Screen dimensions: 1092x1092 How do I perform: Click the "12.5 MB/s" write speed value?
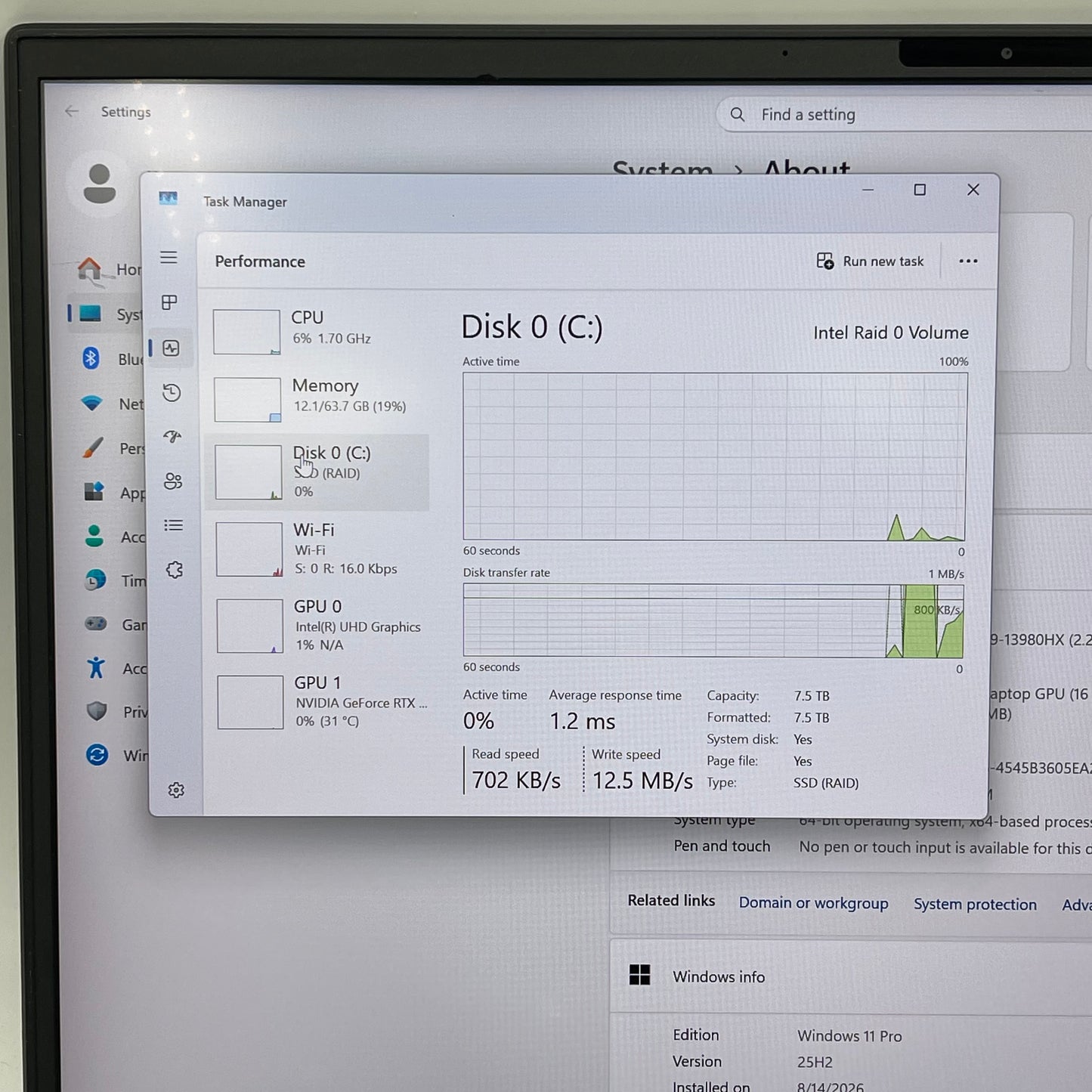(642, 781)
